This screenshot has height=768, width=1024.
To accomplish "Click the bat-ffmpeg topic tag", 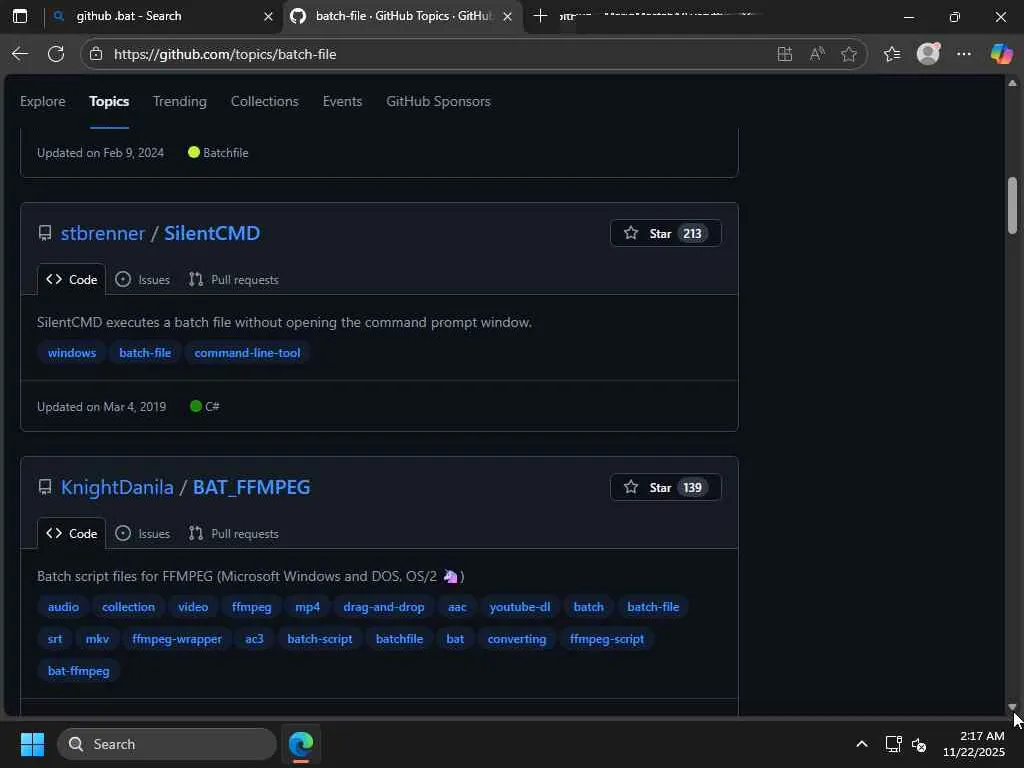I will 78,671.
